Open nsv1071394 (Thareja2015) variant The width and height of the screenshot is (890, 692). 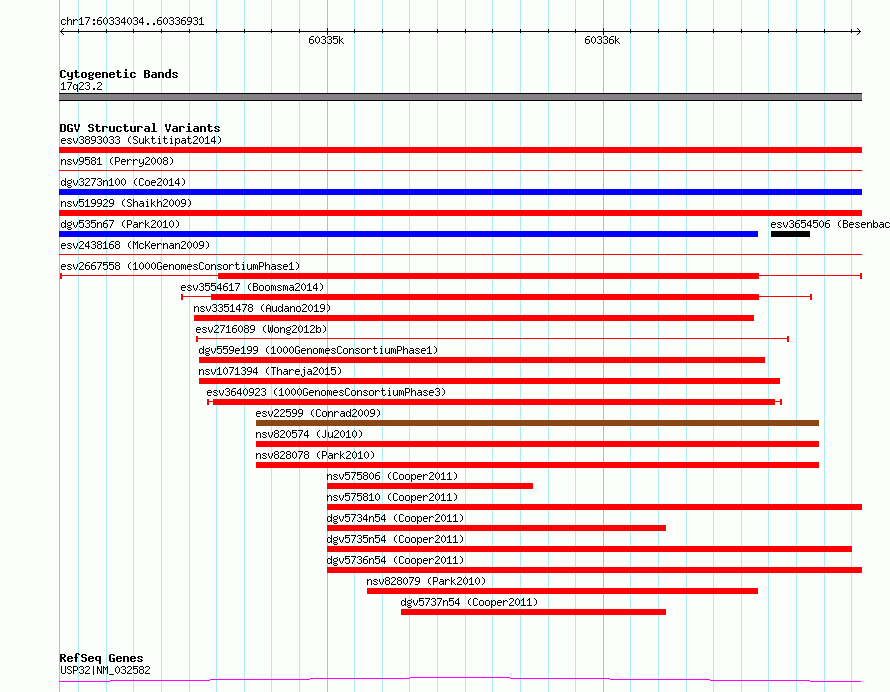click(270, 371)
